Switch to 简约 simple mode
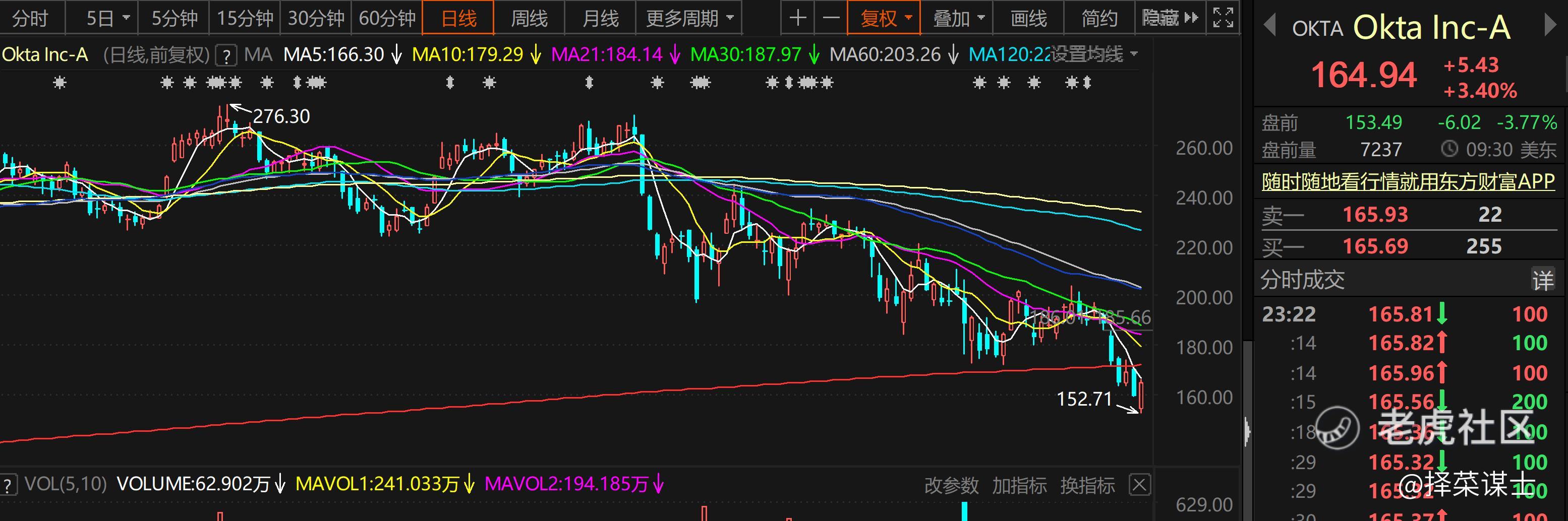Screen dimensions: 1568x521 tap(1099, 19)
